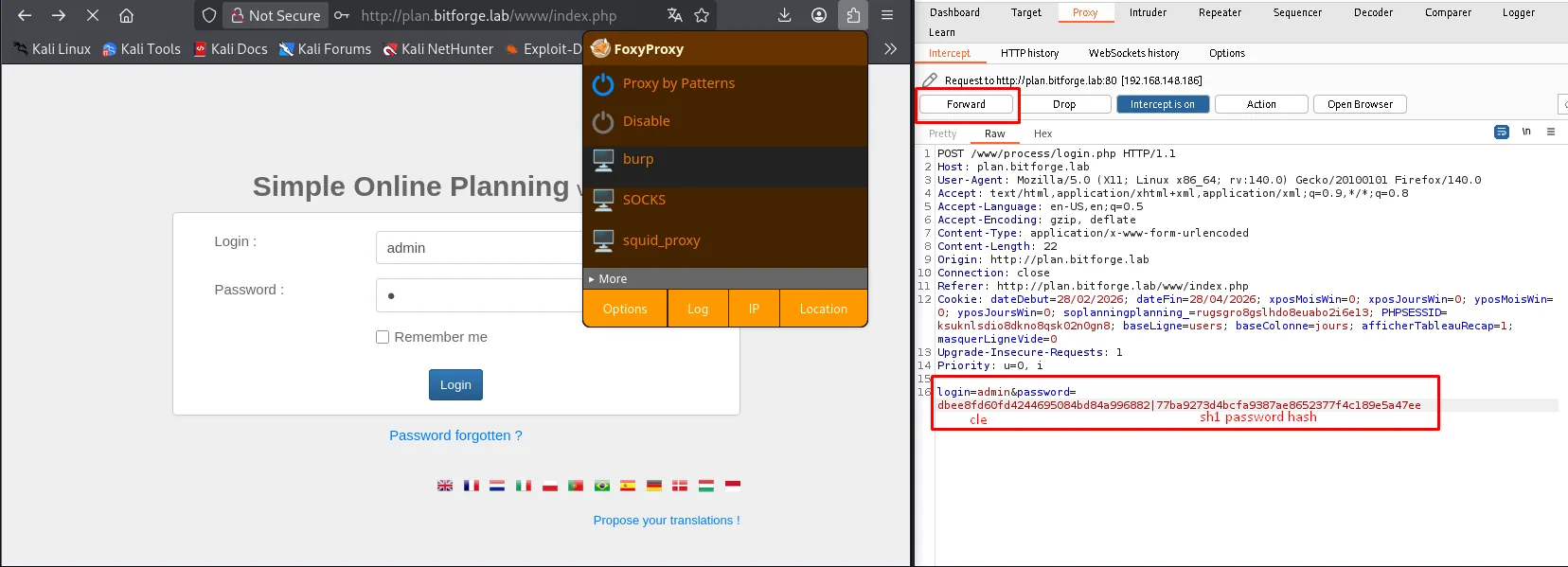Open FoxyProxy Options
Viewport: 1568px width, 567px height.
(x=625, y=309)
